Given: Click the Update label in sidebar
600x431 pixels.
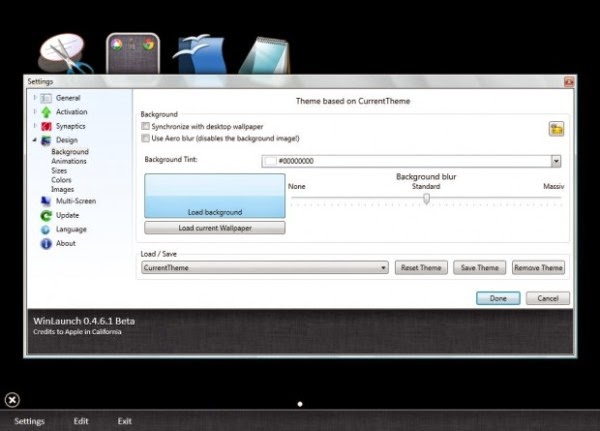Looking at the screenshot, I should [x=67, y=215].
